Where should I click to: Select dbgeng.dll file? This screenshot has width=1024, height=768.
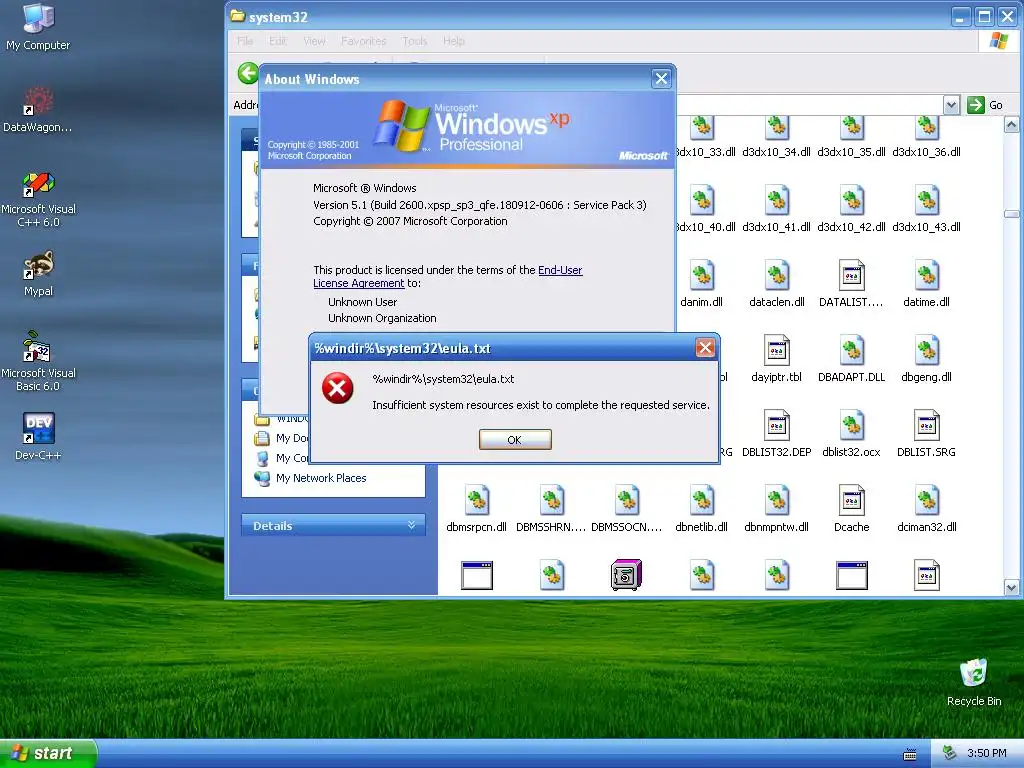pyautogui.click(x=926, y=359)
